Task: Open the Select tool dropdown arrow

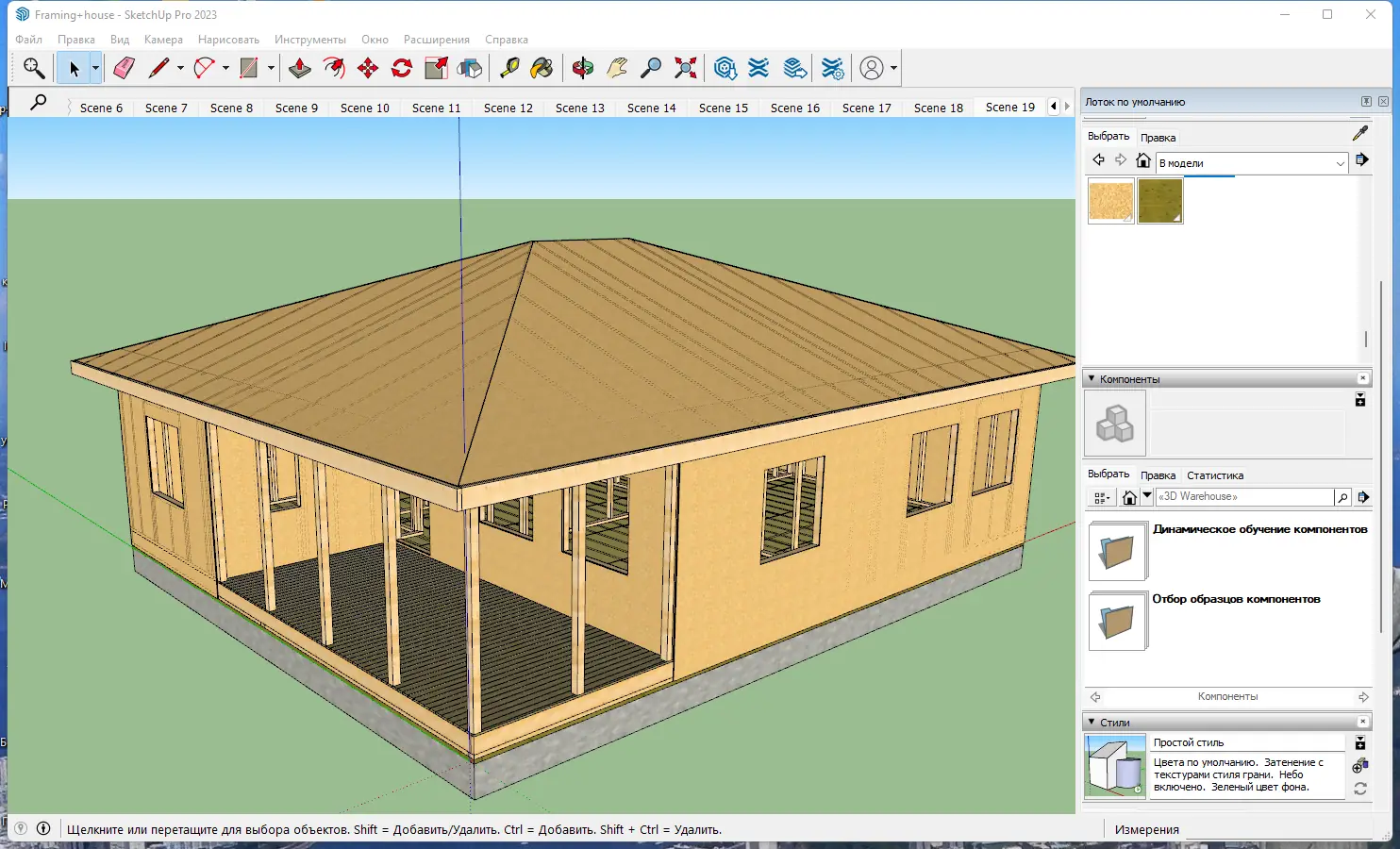Action: coord(95,68)
